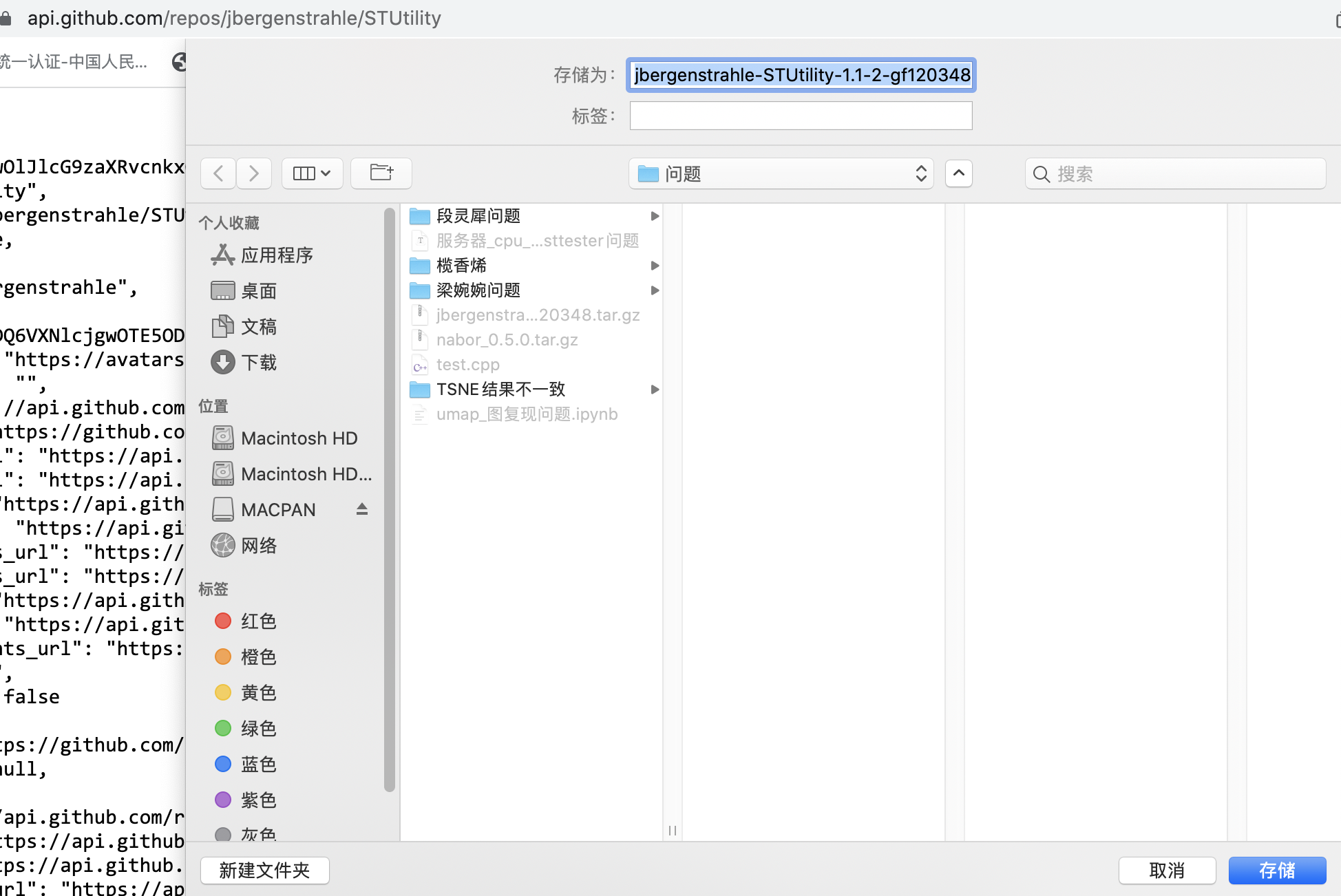Image resolution: width=1341 pixels, height=896 pixels.
Task: Select the 存储为 filename field
Action: tap(801, 75)
